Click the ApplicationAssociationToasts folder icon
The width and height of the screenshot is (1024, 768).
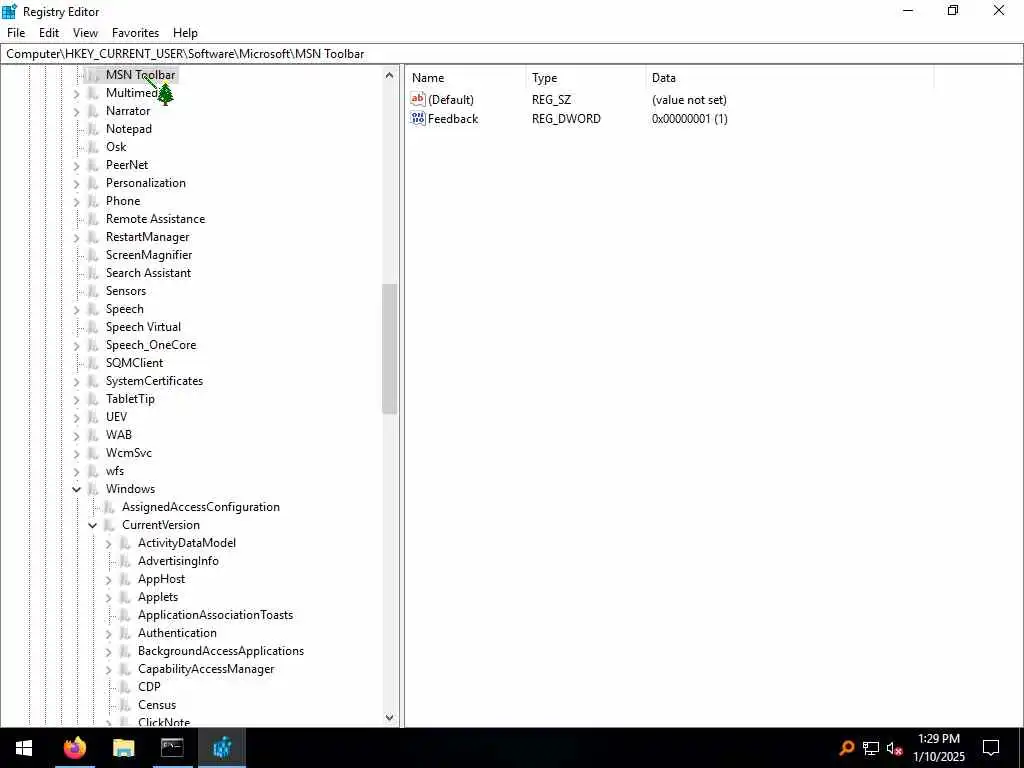[x=126, y=615]
